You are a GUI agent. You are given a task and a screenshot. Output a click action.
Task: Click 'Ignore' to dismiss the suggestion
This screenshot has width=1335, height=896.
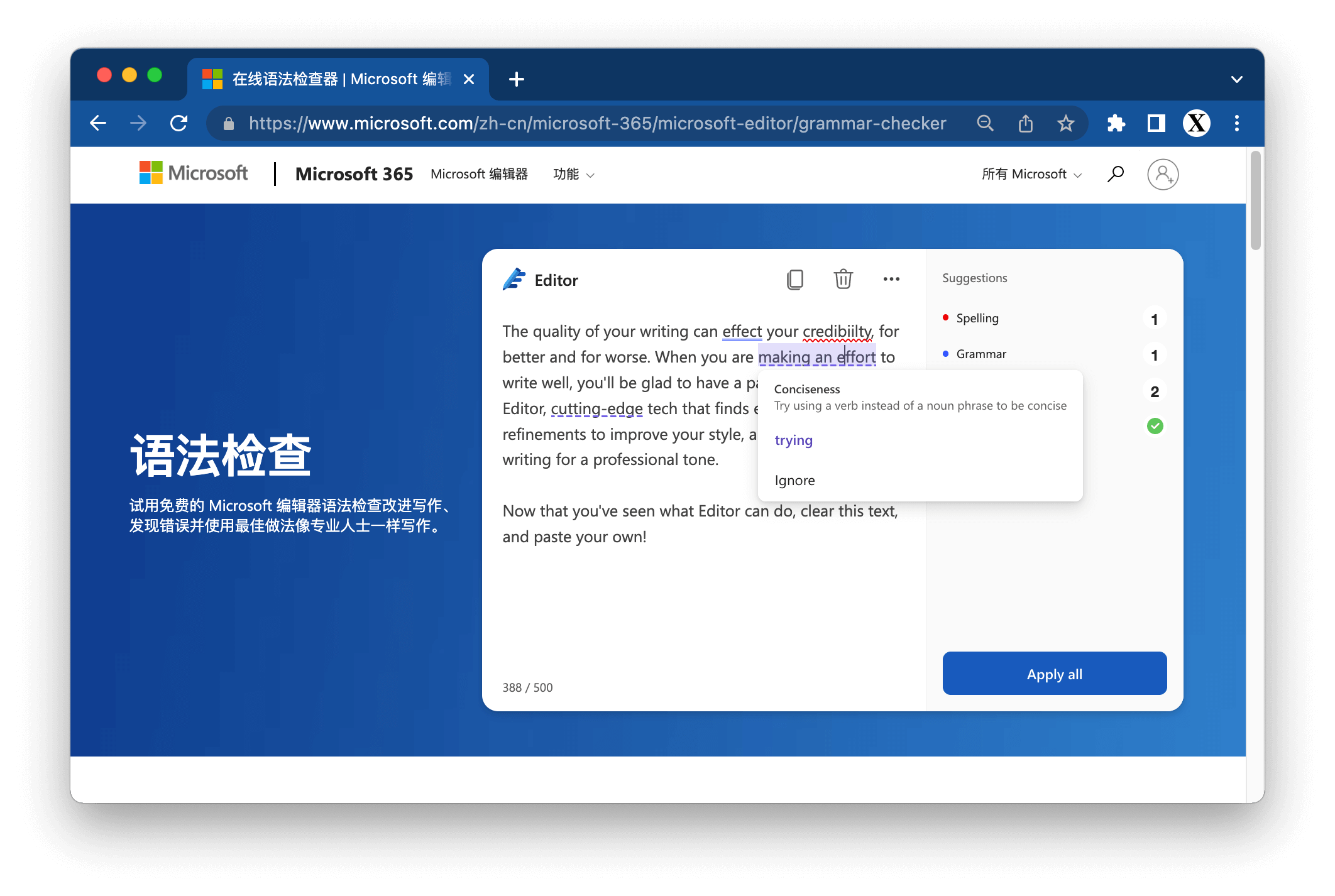[796, 480]
